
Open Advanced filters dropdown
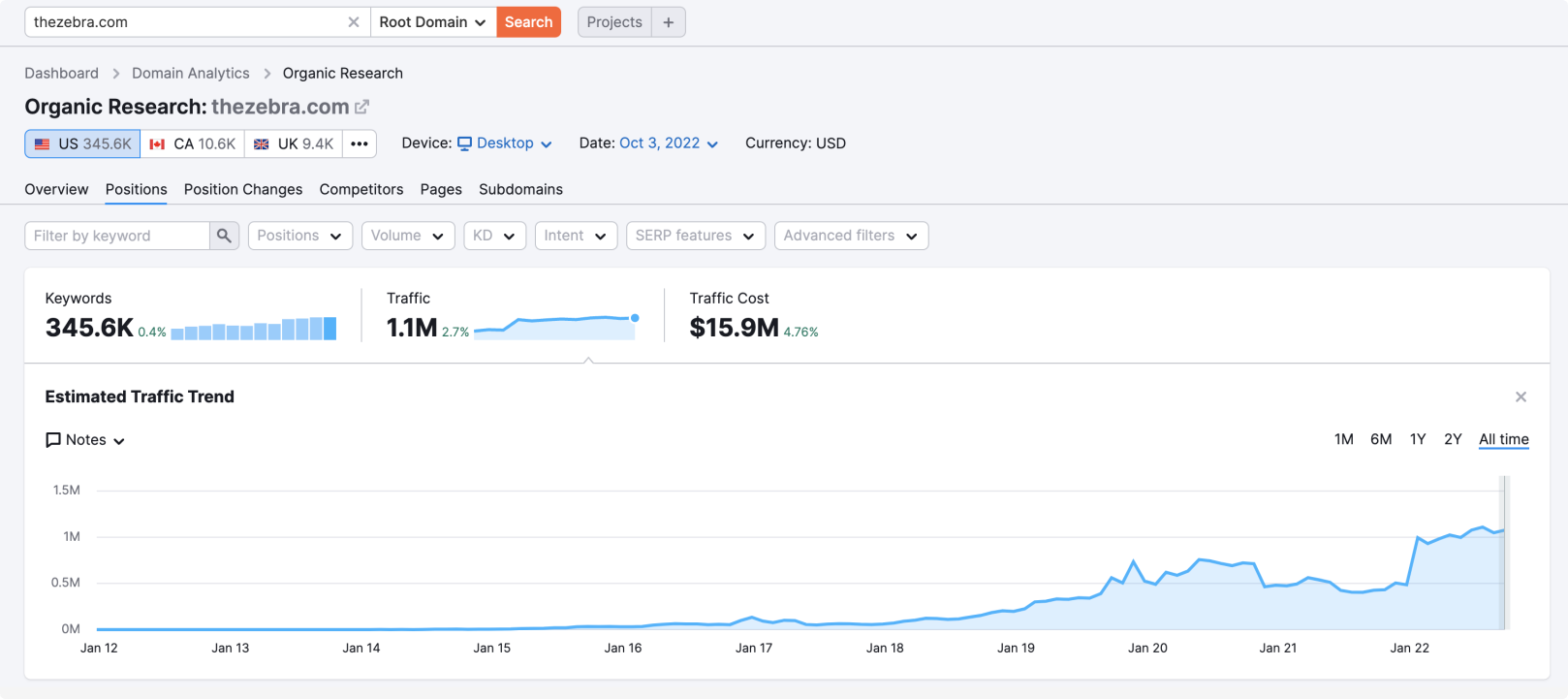point(851,236)
